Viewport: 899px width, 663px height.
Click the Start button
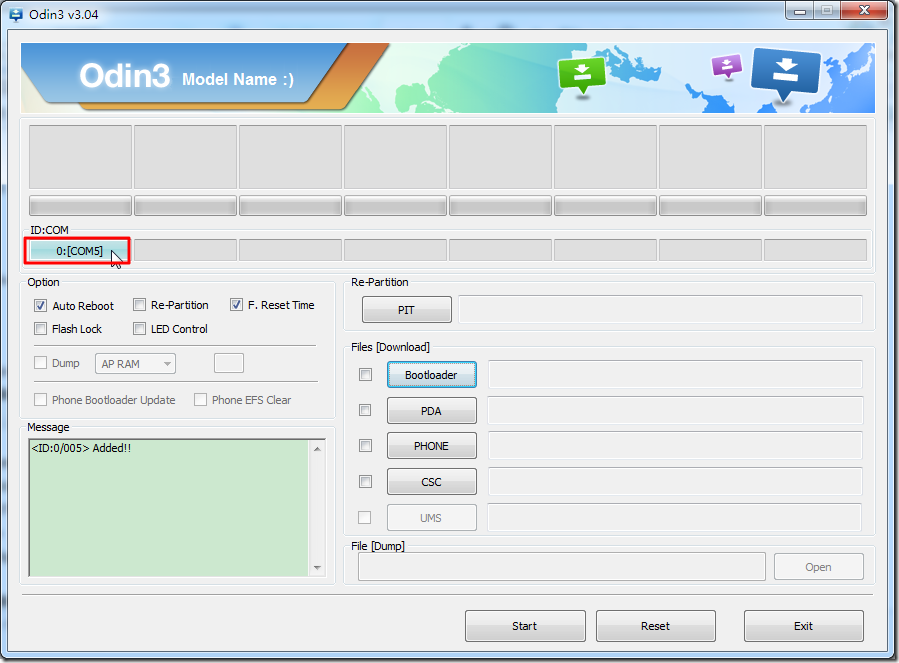pos(525,626)
